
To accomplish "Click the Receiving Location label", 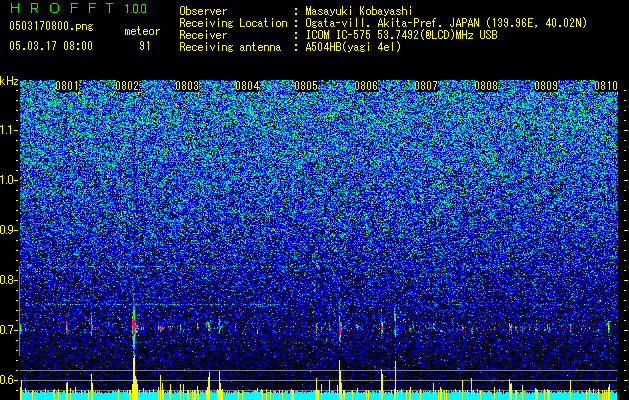I will 233,23.
